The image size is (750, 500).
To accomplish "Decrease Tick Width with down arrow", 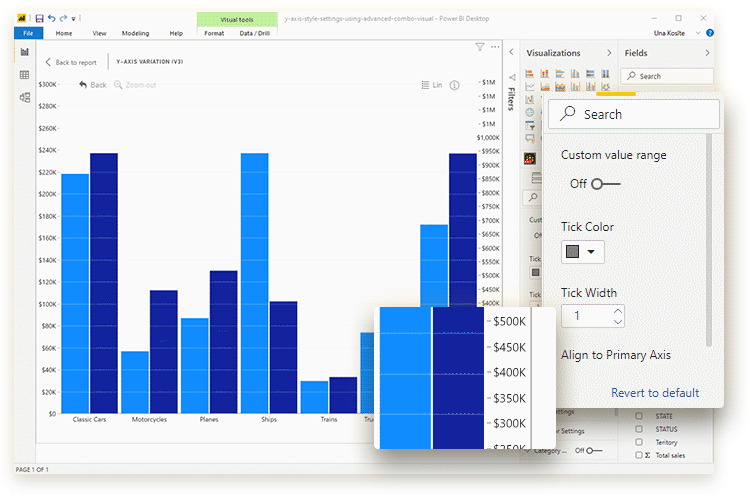I will click(618, 322).
